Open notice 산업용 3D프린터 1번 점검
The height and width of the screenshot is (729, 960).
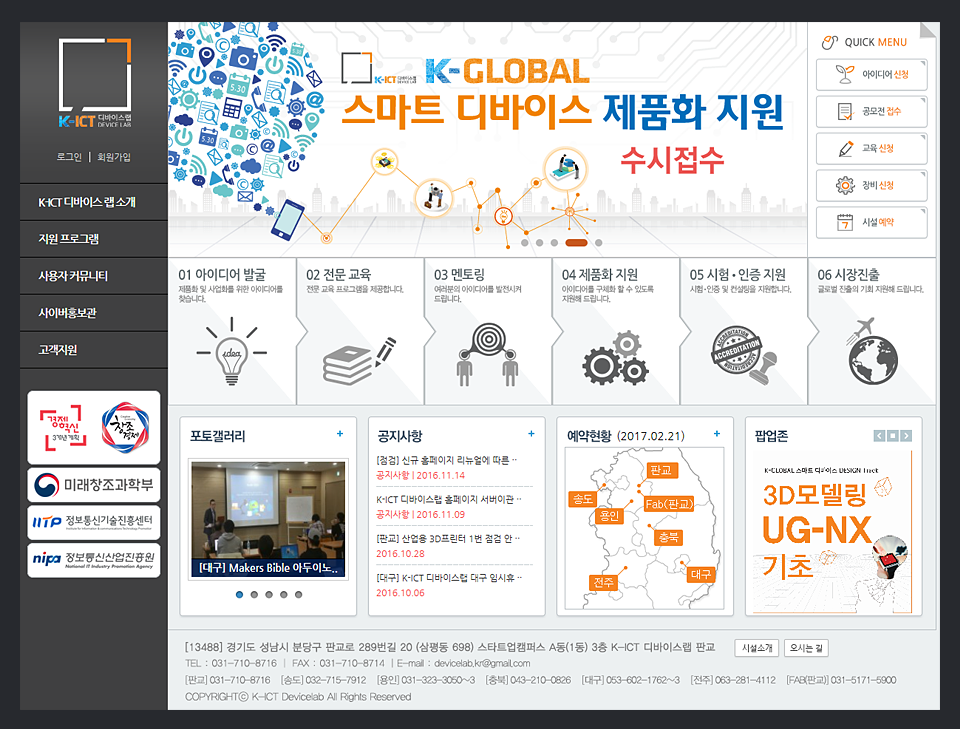click(x=448, y=539)
